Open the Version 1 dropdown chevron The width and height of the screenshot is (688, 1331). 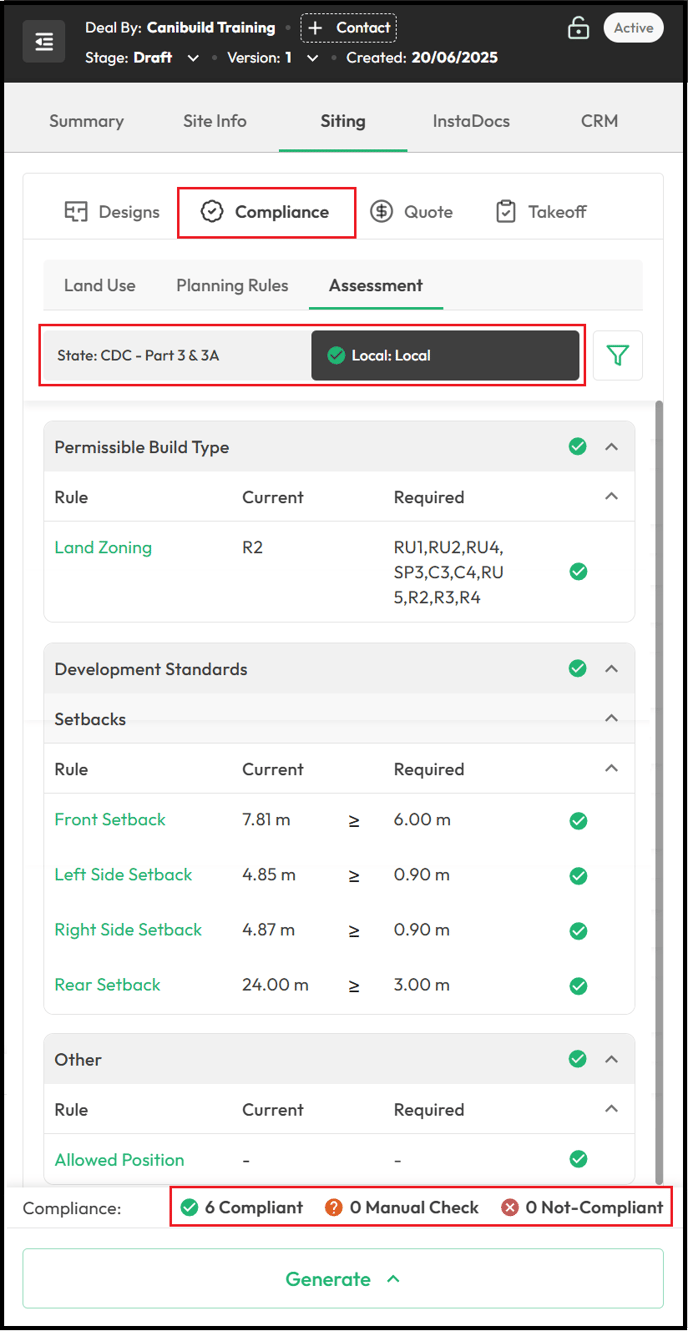coord(312,58)
